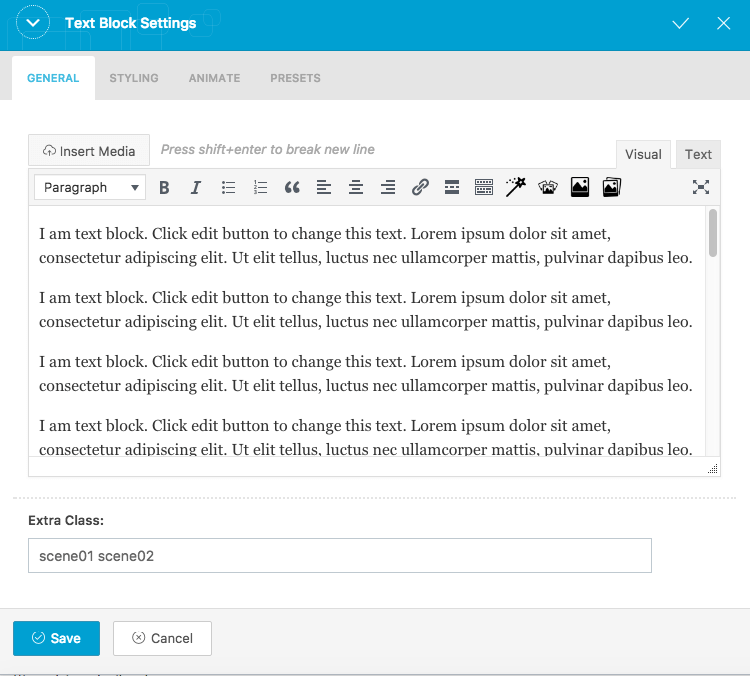
Task: Click the editor's vertical scrollbar
Action: (x=713, y=233)
